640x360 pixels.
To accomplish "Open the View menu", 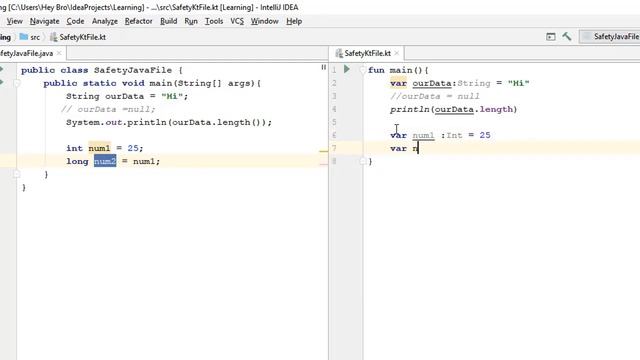I will point(14,21).
